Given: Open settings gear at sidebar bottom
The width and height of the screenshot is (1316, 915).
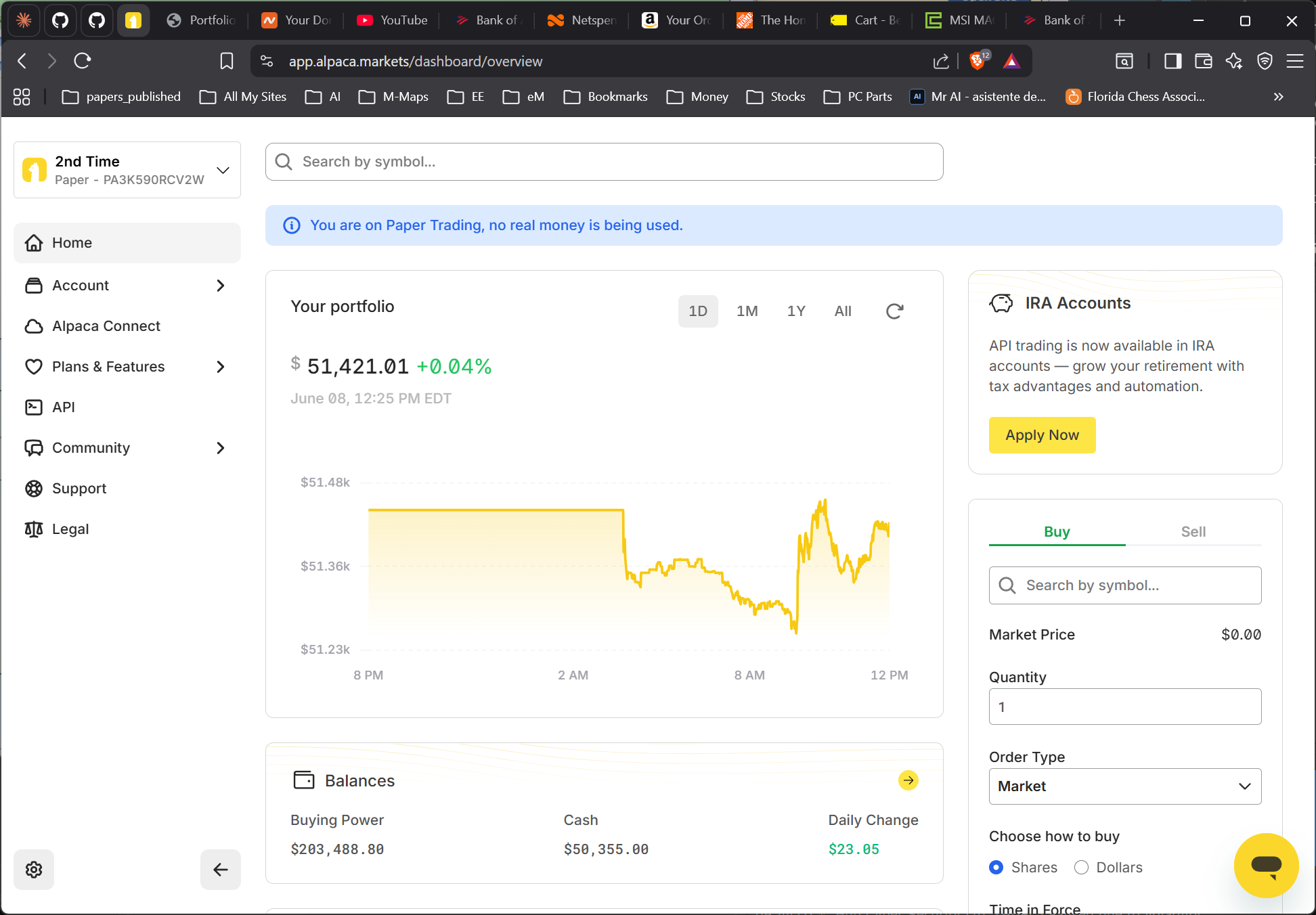Looking at the screenshot, I should tap(34, 870).
